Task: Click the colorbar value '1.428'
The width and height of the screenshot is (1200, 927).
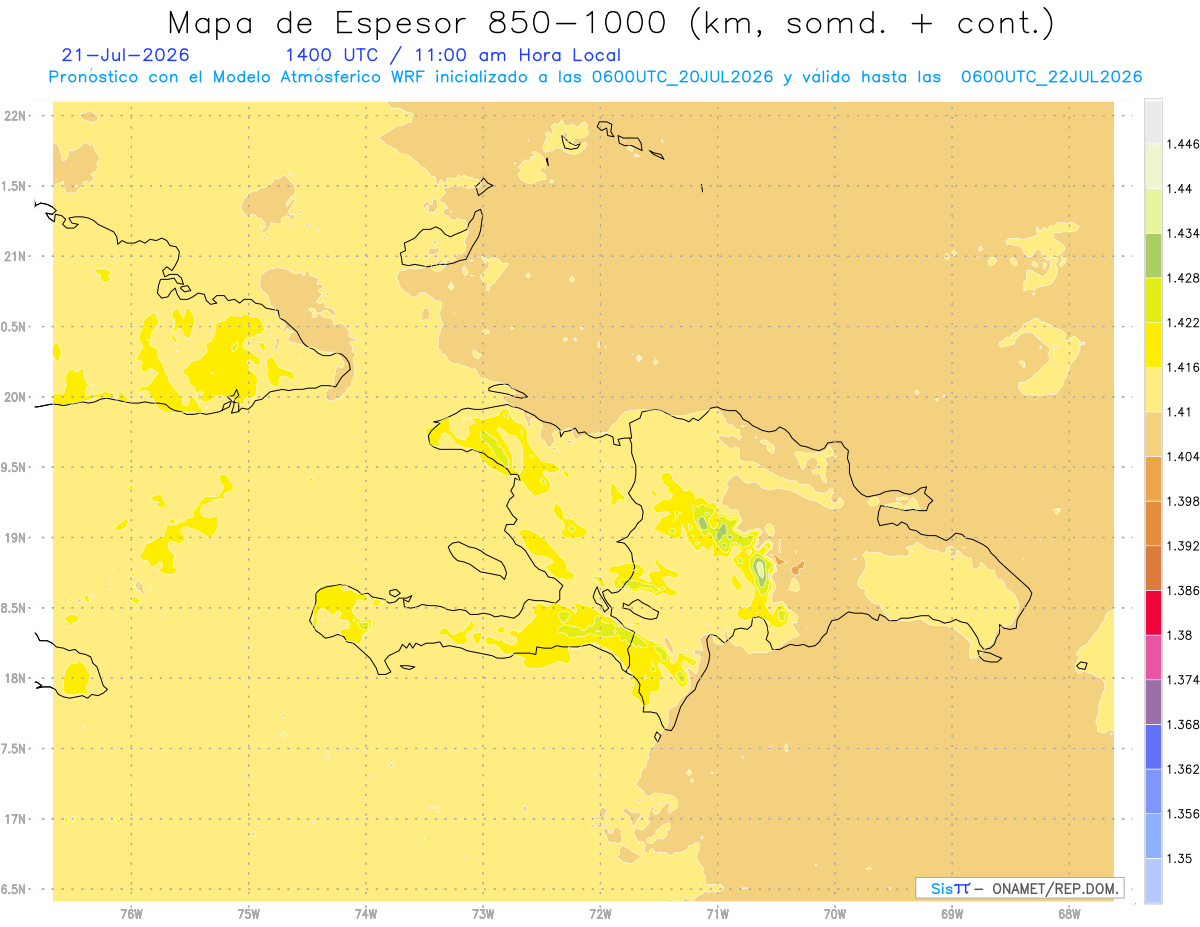Action: pyautogui.click(x=1185, y=278)
